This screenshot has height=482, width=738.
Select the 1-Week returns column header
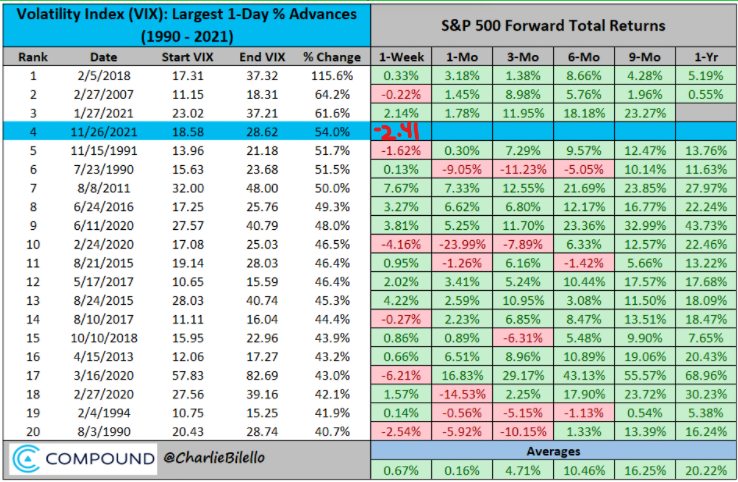401,57
